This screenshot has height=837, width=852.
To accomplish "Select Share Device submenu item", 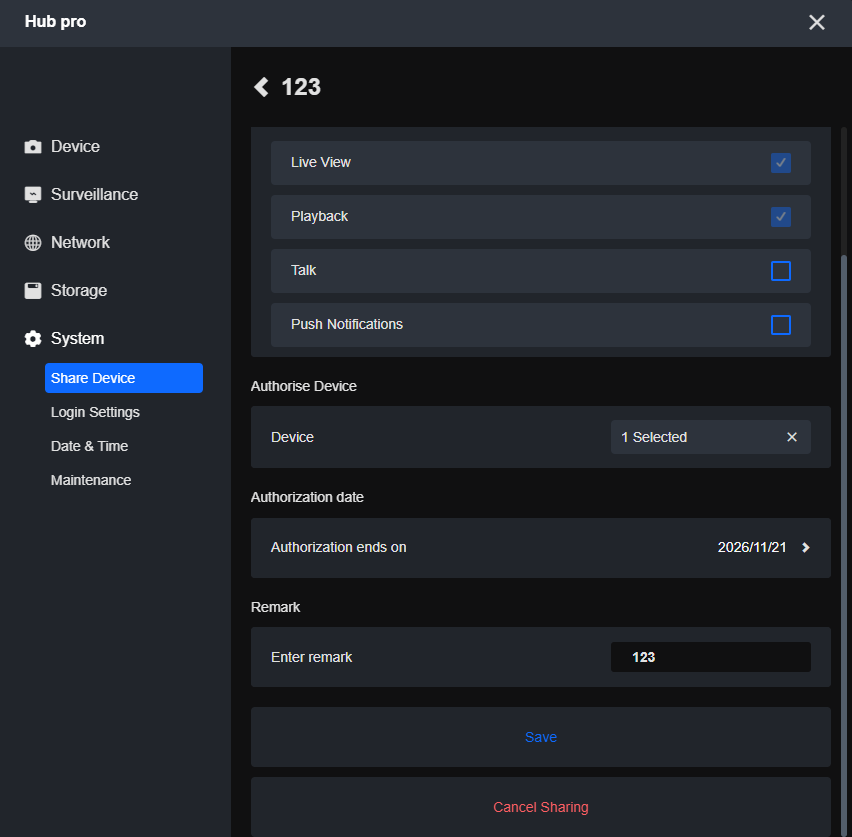I will tap(124, 378).
